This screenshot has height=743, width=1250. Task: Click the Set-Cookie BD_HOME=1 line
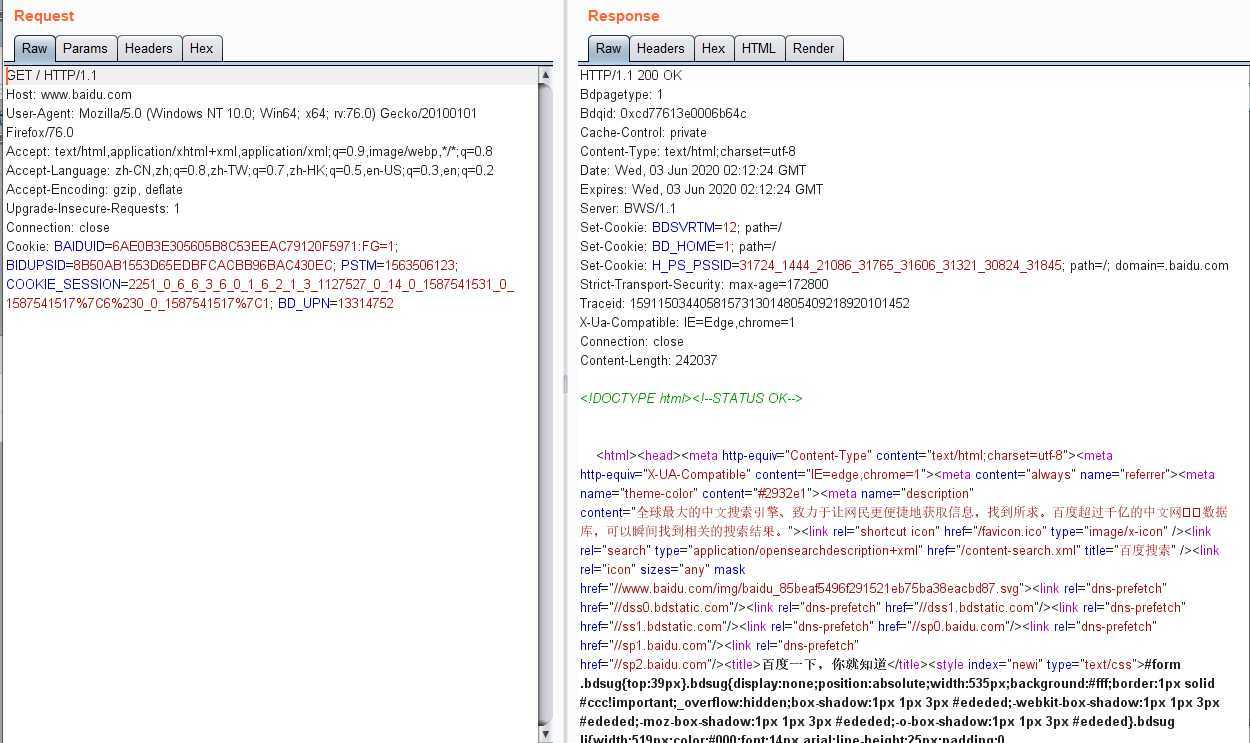[678, 246]
